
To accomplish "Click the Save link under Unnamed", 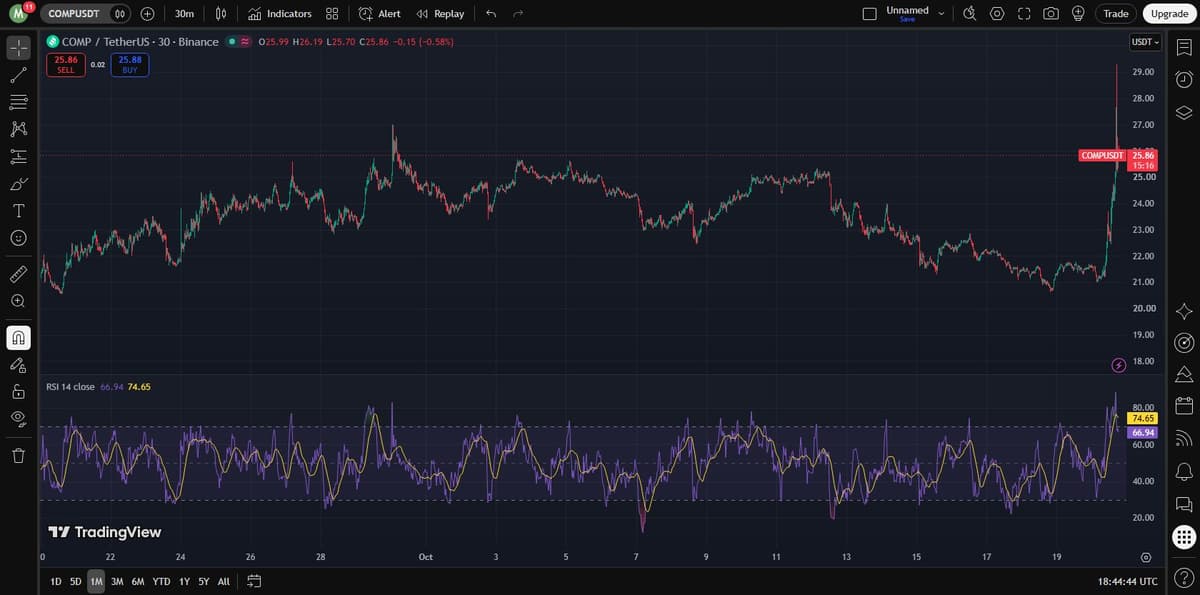I will 907,20.
